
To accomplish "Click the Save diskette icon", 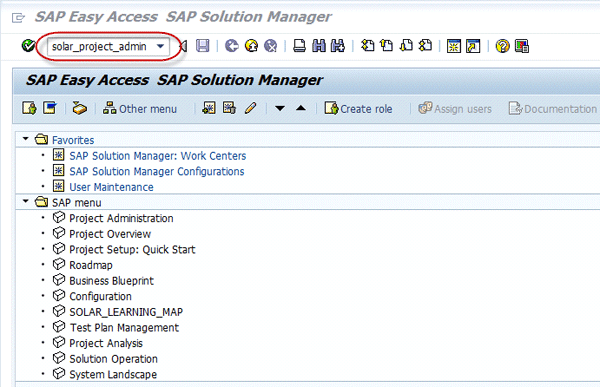I will [202, 46].
